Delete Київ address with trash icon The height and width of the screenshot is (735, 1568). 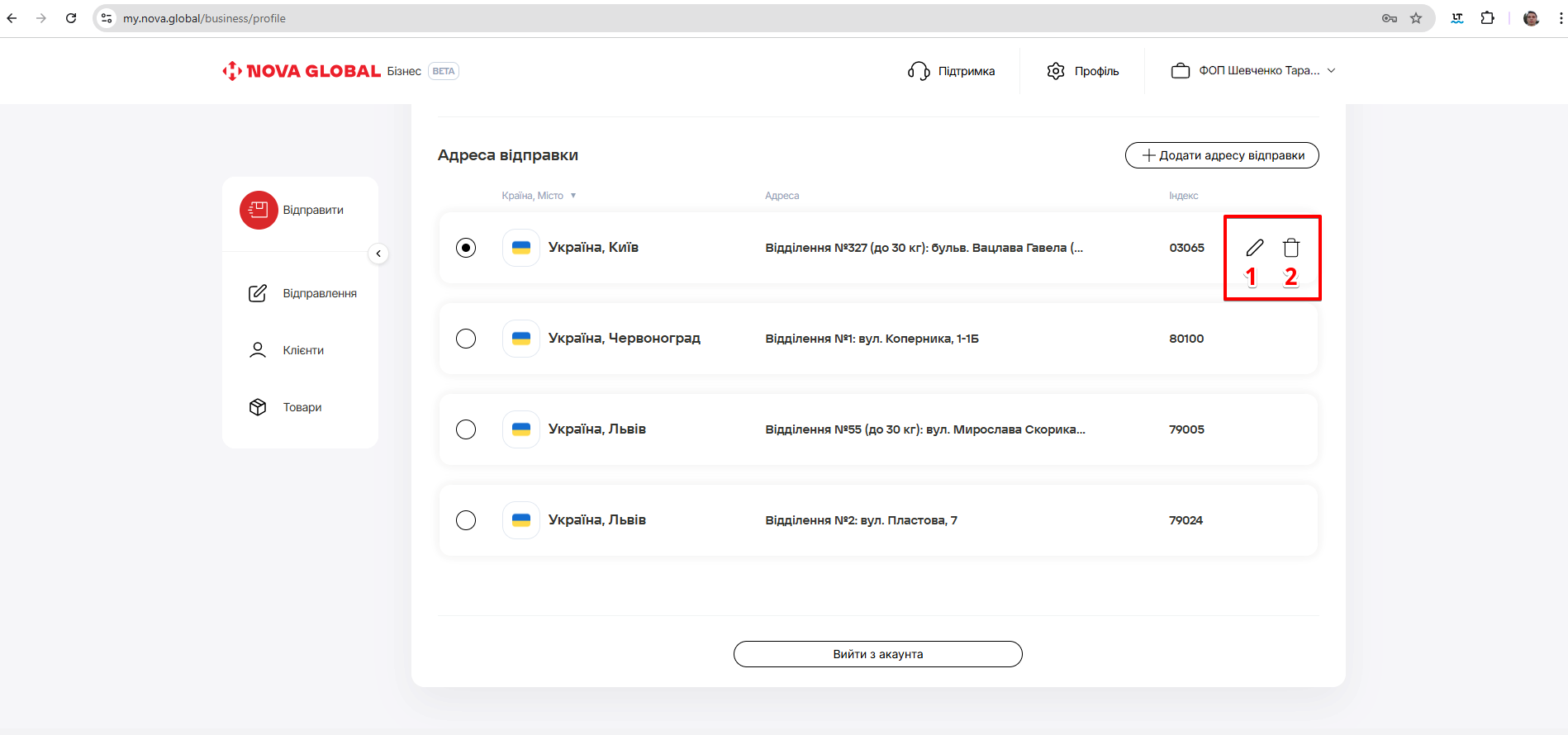coord(1290,248)
